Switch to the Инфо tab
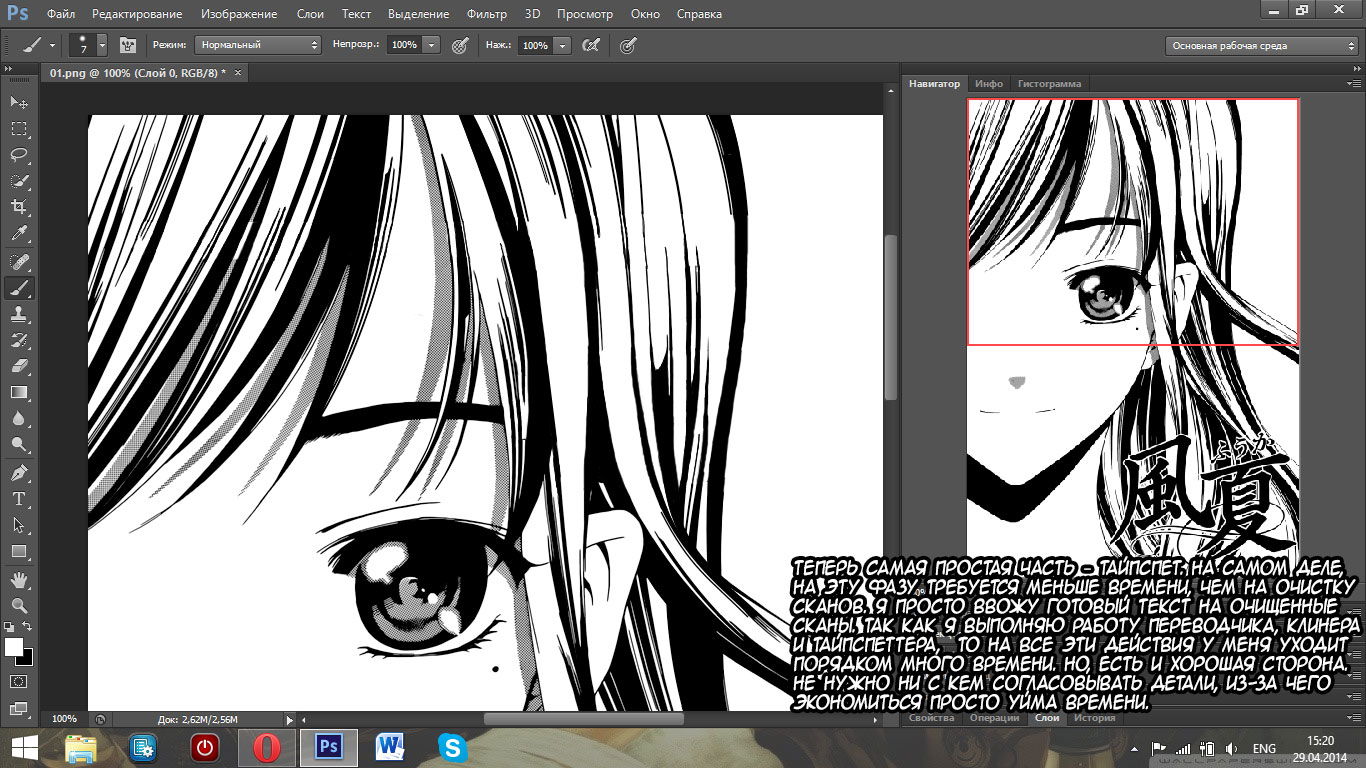The image size is (1366, 768). (x=989, y=84)
